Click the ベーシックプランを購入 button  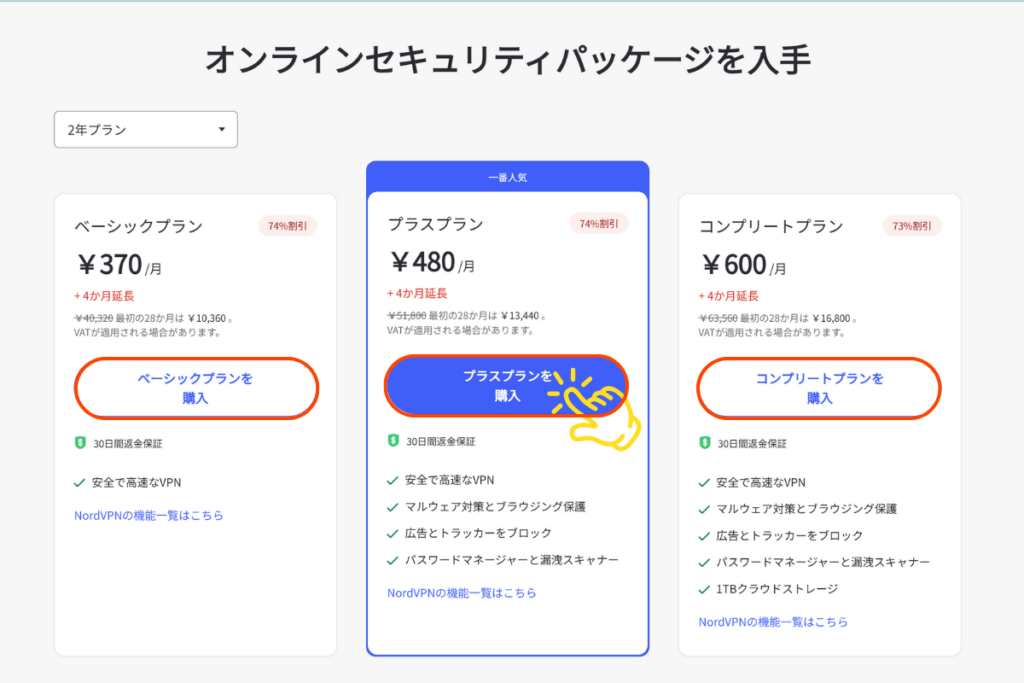[196, 388]
